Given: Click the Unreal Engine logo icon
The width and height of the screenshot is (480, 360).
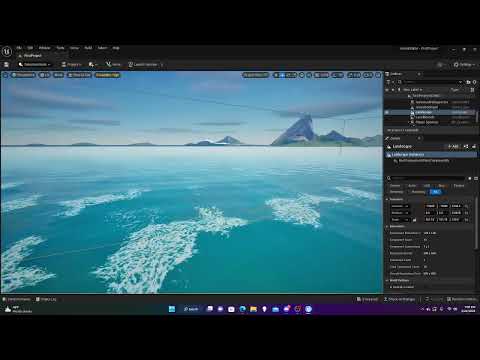Looking at the screenshot, I should coord(7,51).
